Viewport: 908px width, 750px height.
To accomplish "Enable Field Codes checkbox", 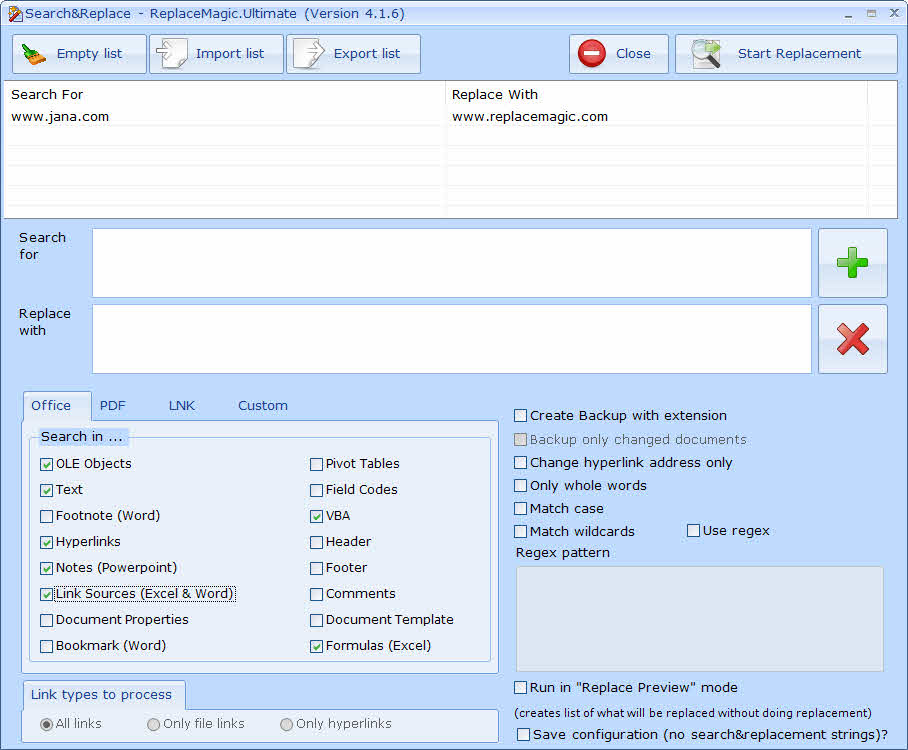I will [x=316, y=491].
